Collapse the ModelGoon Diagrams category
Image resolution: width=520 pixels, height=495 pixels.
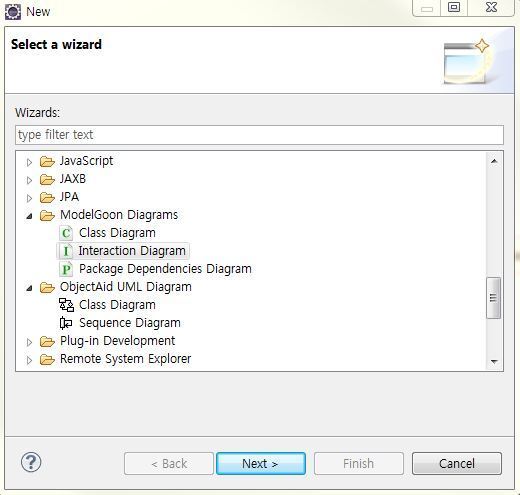tap(29, 216)
